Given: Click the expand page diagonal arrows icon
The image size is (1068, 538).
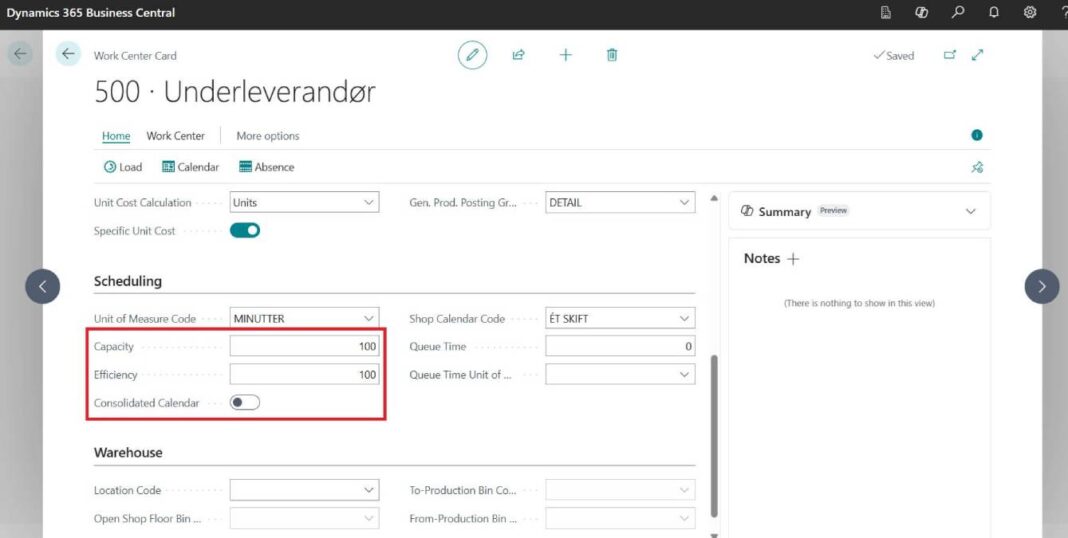Looking at the screenshot, I should 977,55.
